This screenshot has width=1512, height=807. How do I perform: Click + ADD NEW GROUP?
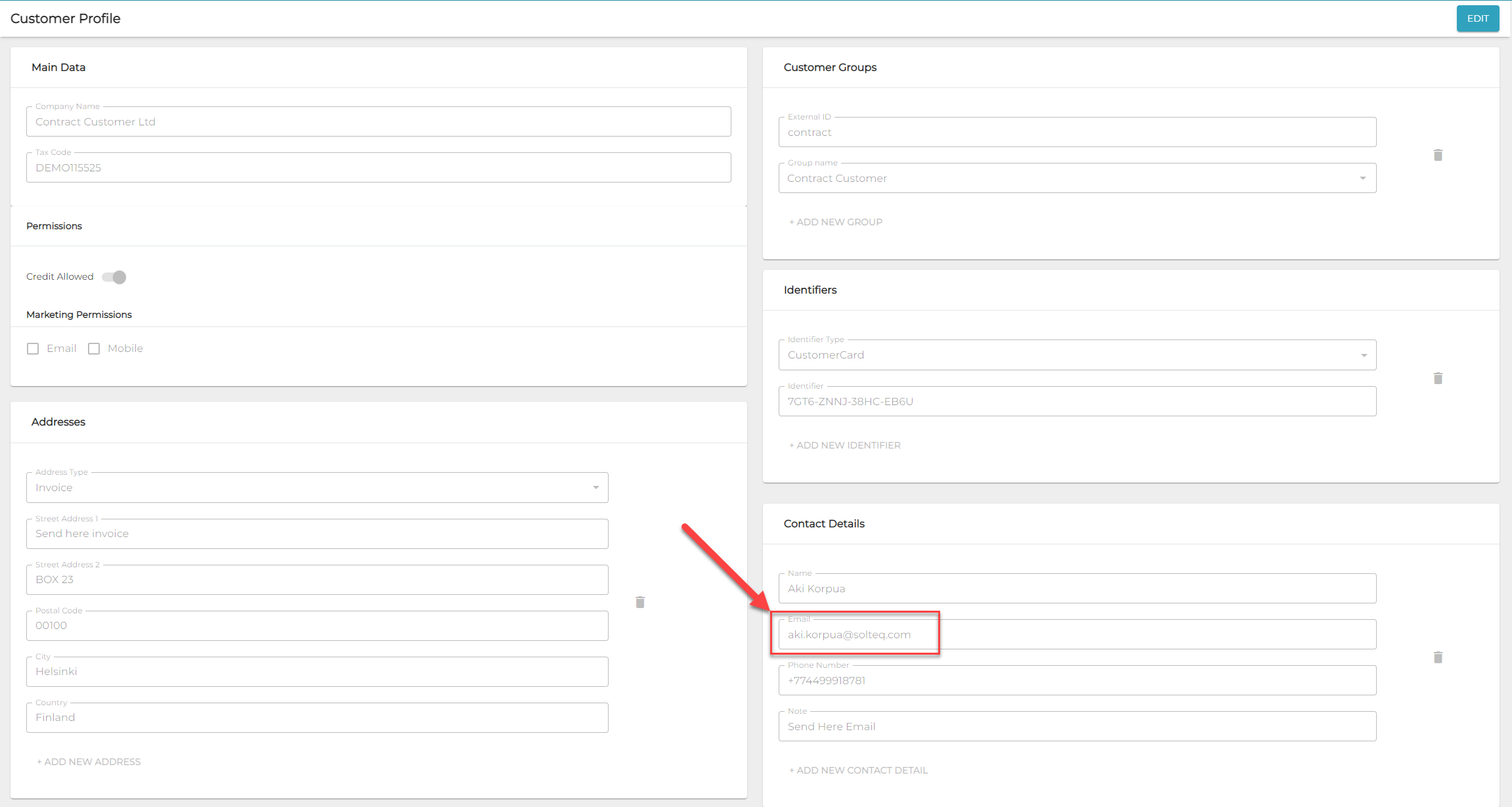[835, 222]
